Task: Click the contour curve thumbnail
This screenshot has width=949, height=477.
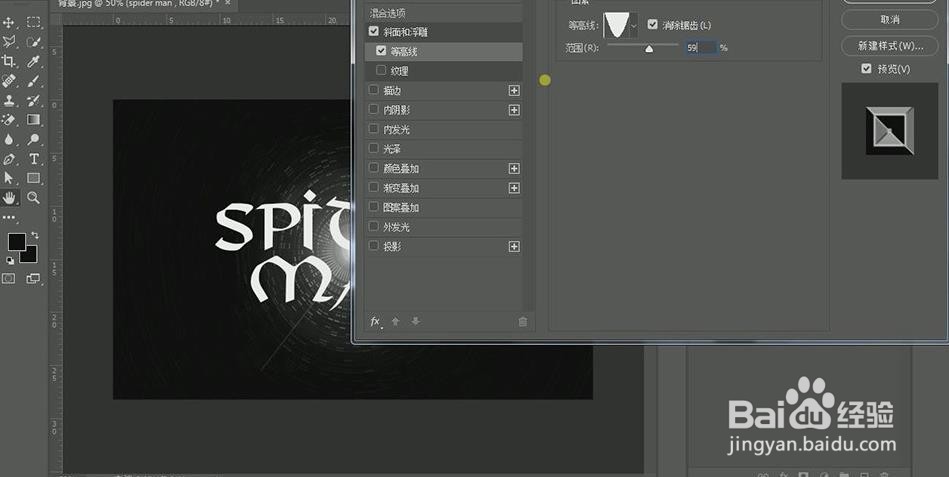Action: click(x=617, y=25)
